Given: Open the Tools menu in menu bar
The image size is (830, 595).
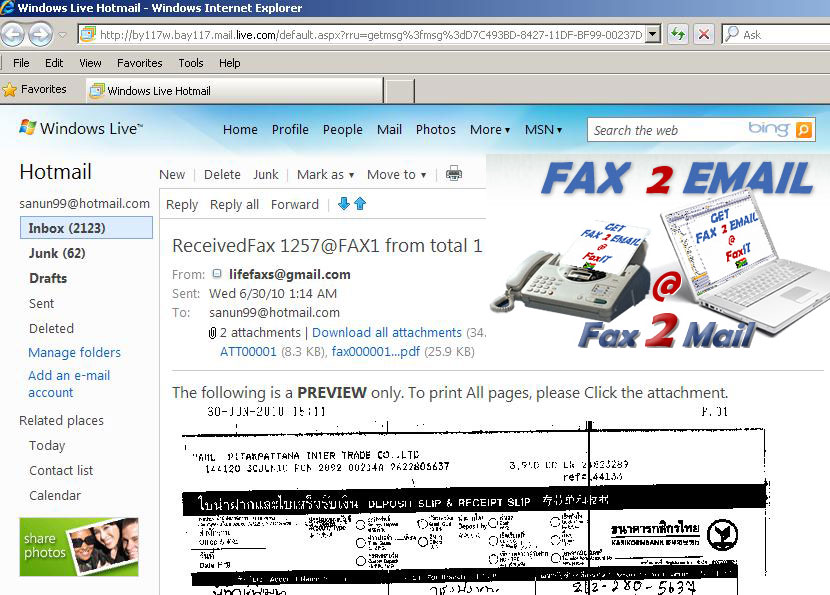Looking at the screenshot, I should pos(190,63).
